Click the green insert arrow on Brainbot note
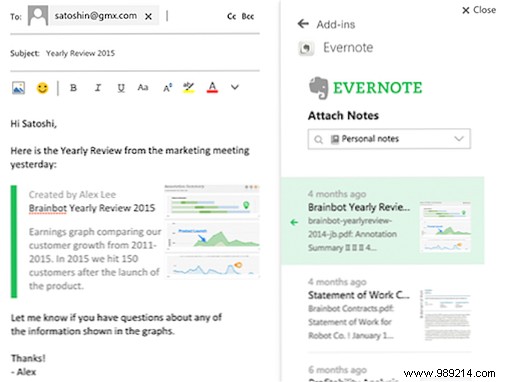Viewport: 510px width, 382px height. tap(294, 222)
